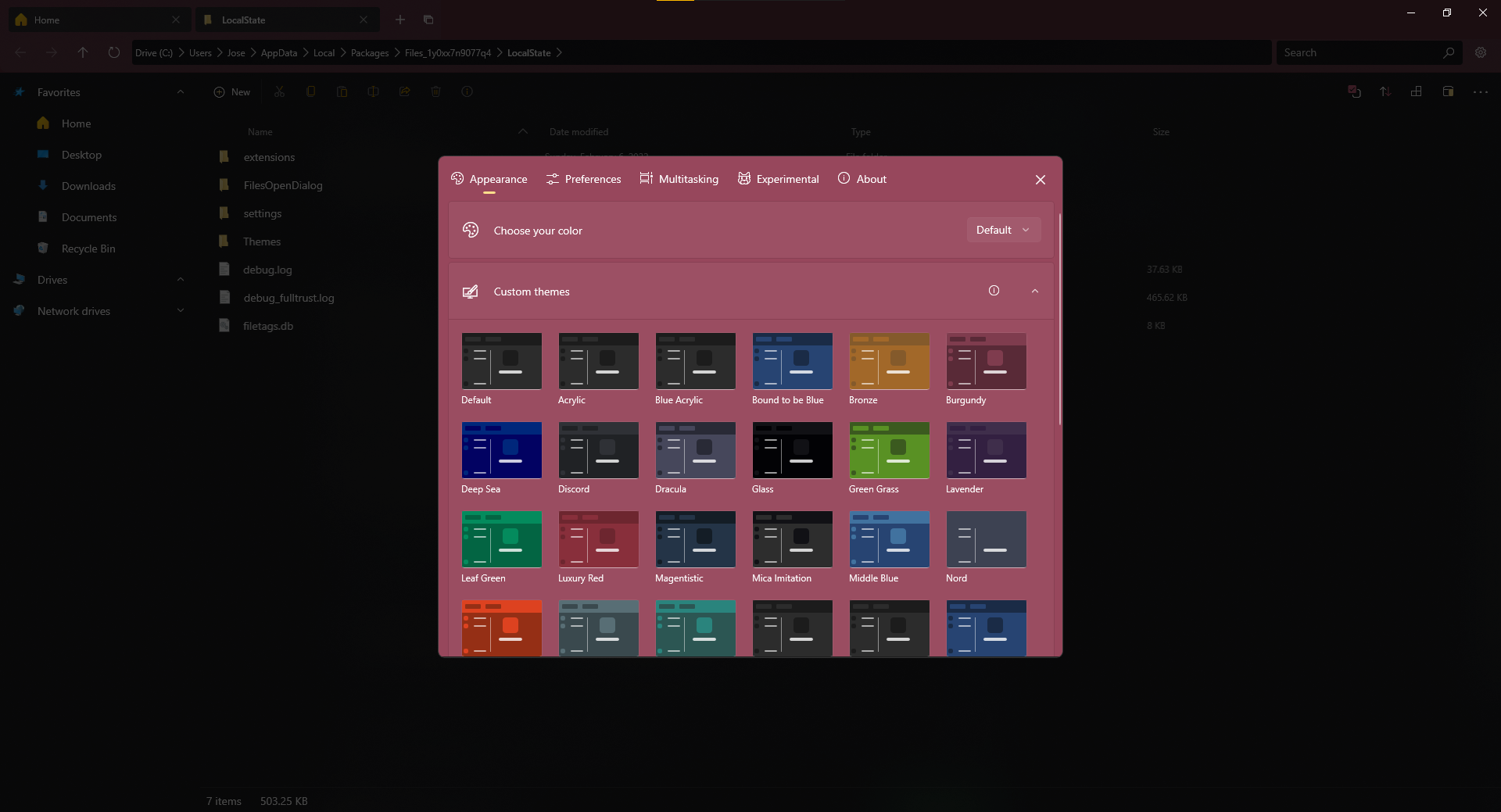Pick the Mica Imitation theme

click(x=793, y=539)
